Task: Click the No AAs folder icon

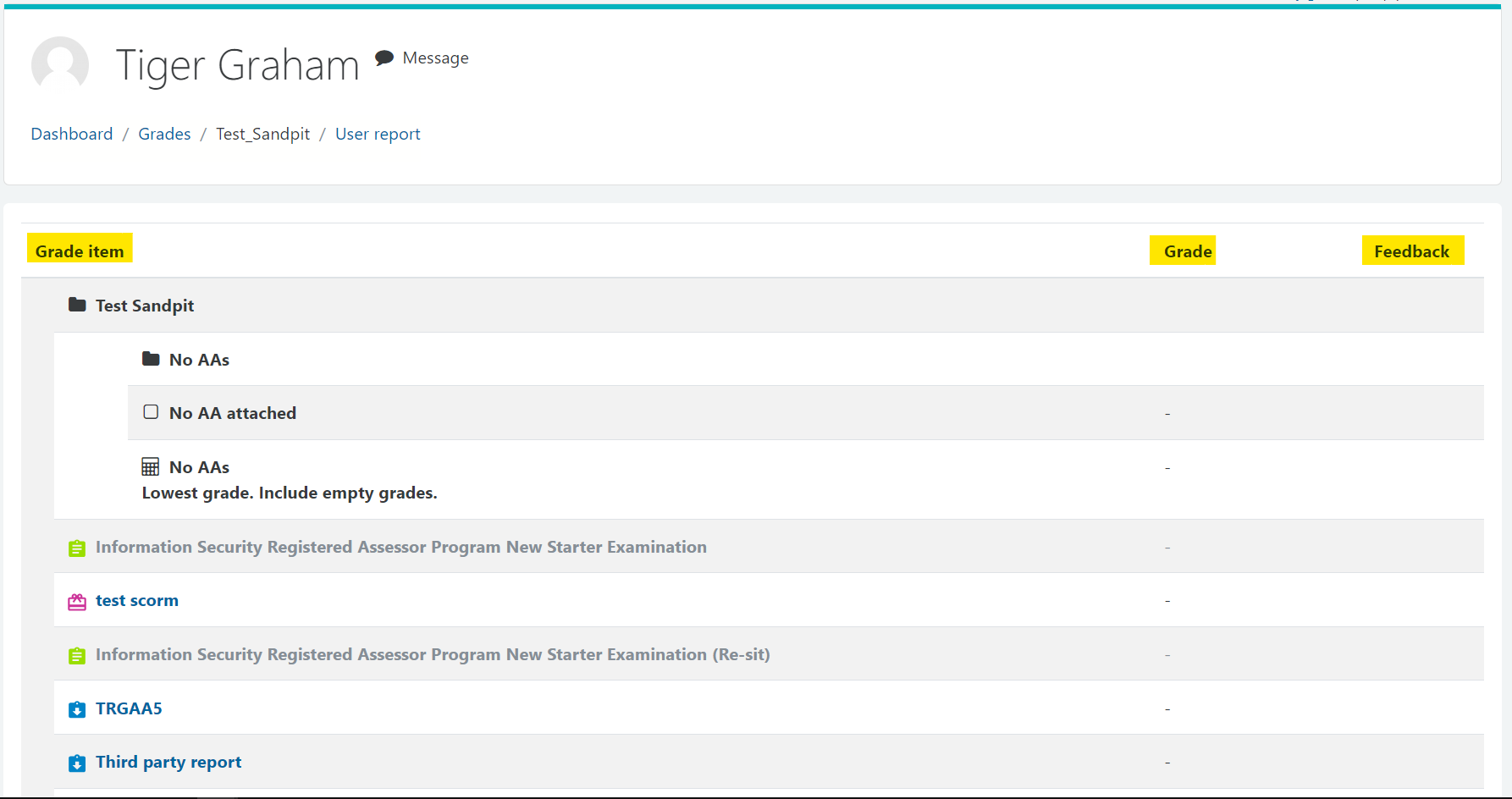Action: [151, 359]
